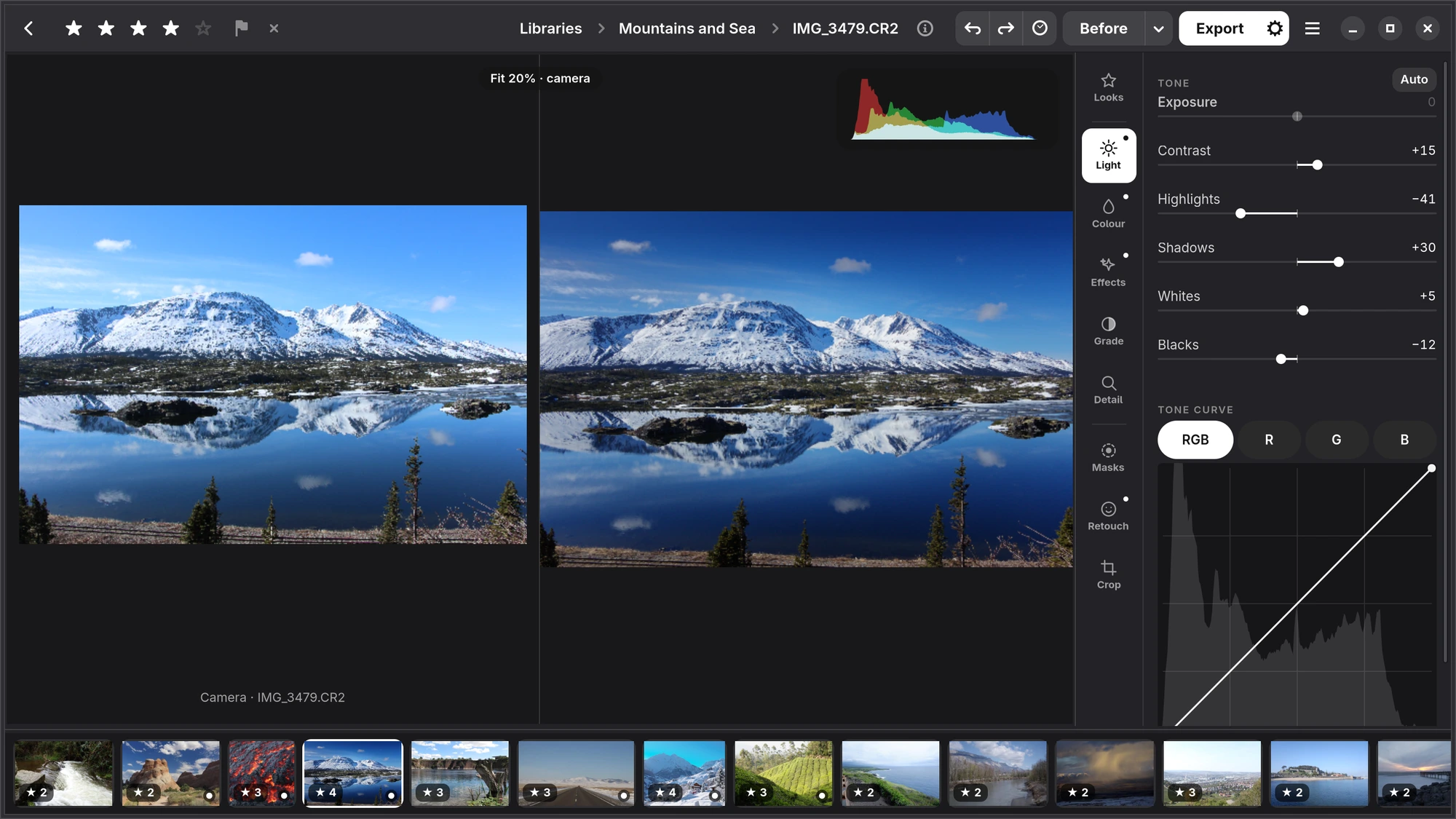Set rating to one star
The image size is (1456, 819).
tap(74, 28)
